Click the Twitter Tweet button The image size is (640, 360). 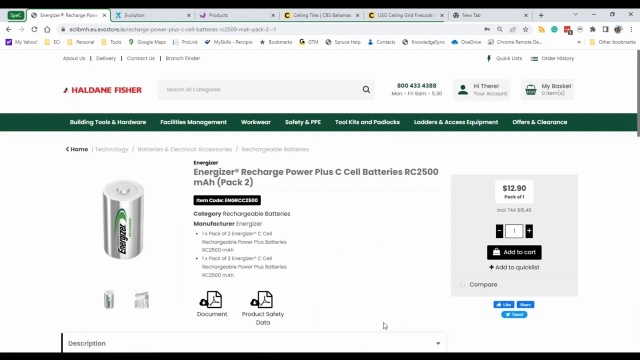pos(514,314)
